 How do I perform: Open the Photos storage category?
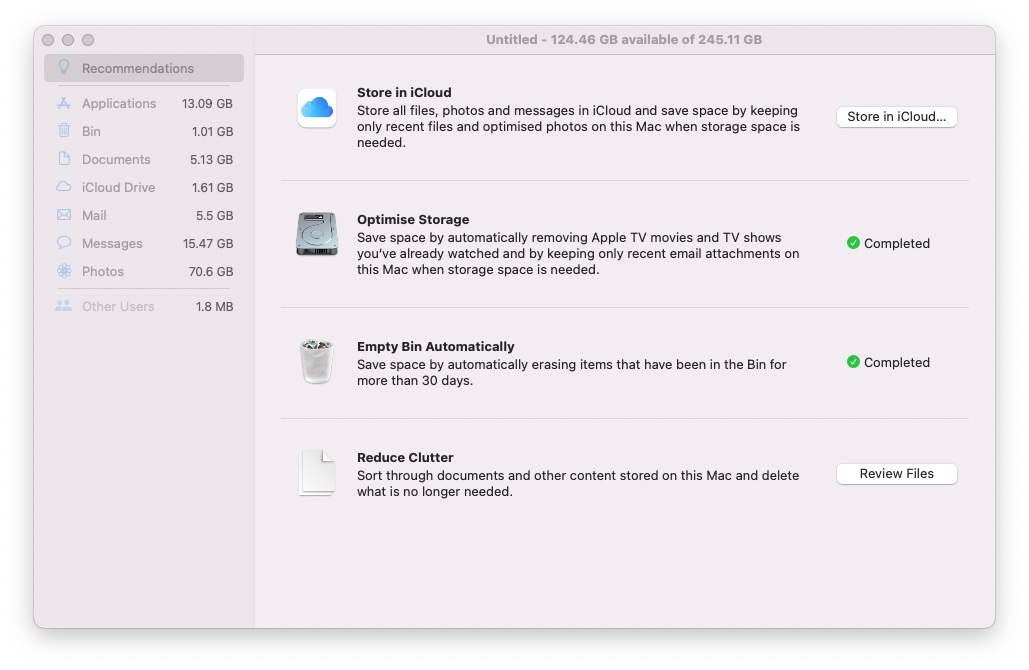[x=144, y=272]
